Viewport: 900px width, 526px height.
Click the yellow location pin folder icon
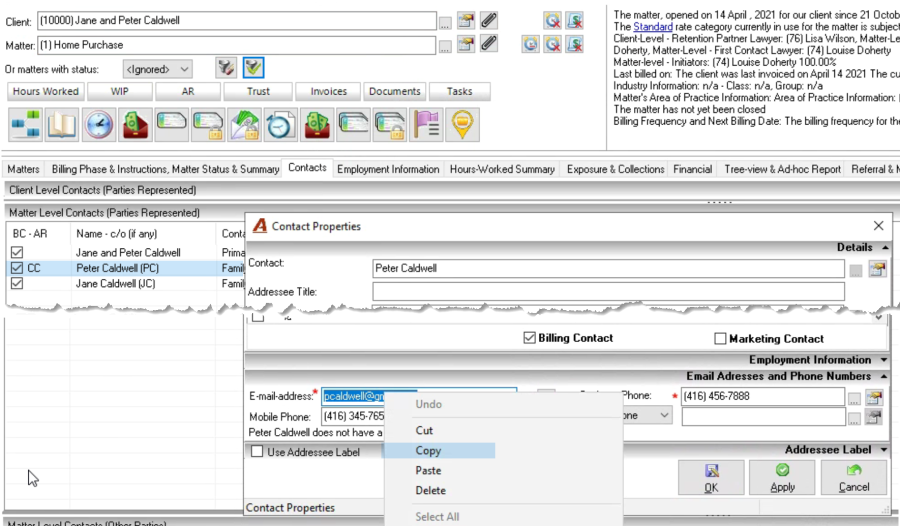[x=463, y=125]
